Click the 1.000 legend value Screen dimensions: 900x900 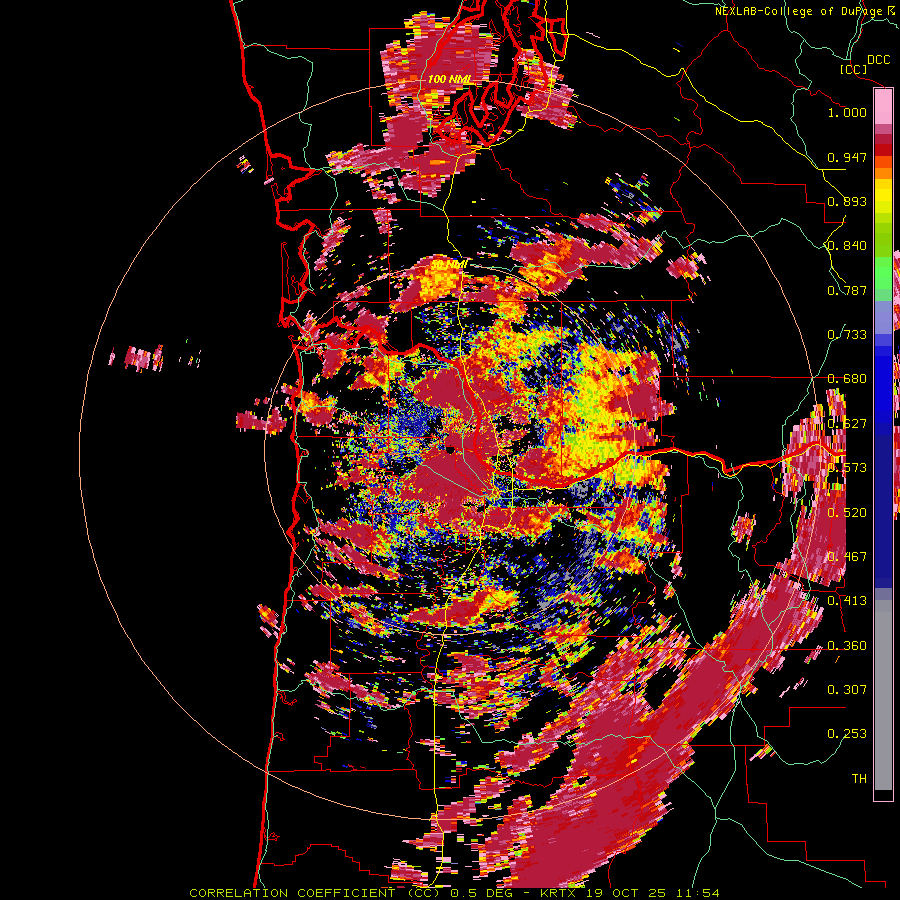pyautogui.click(x=847, y=112)
